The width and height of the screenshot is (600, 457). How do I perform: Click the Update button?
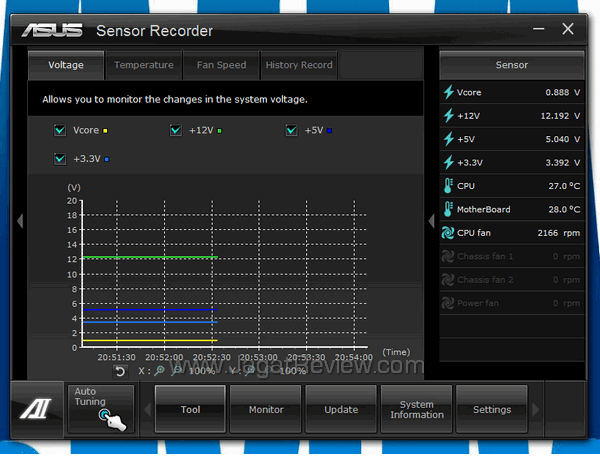(x=341, y=409)
